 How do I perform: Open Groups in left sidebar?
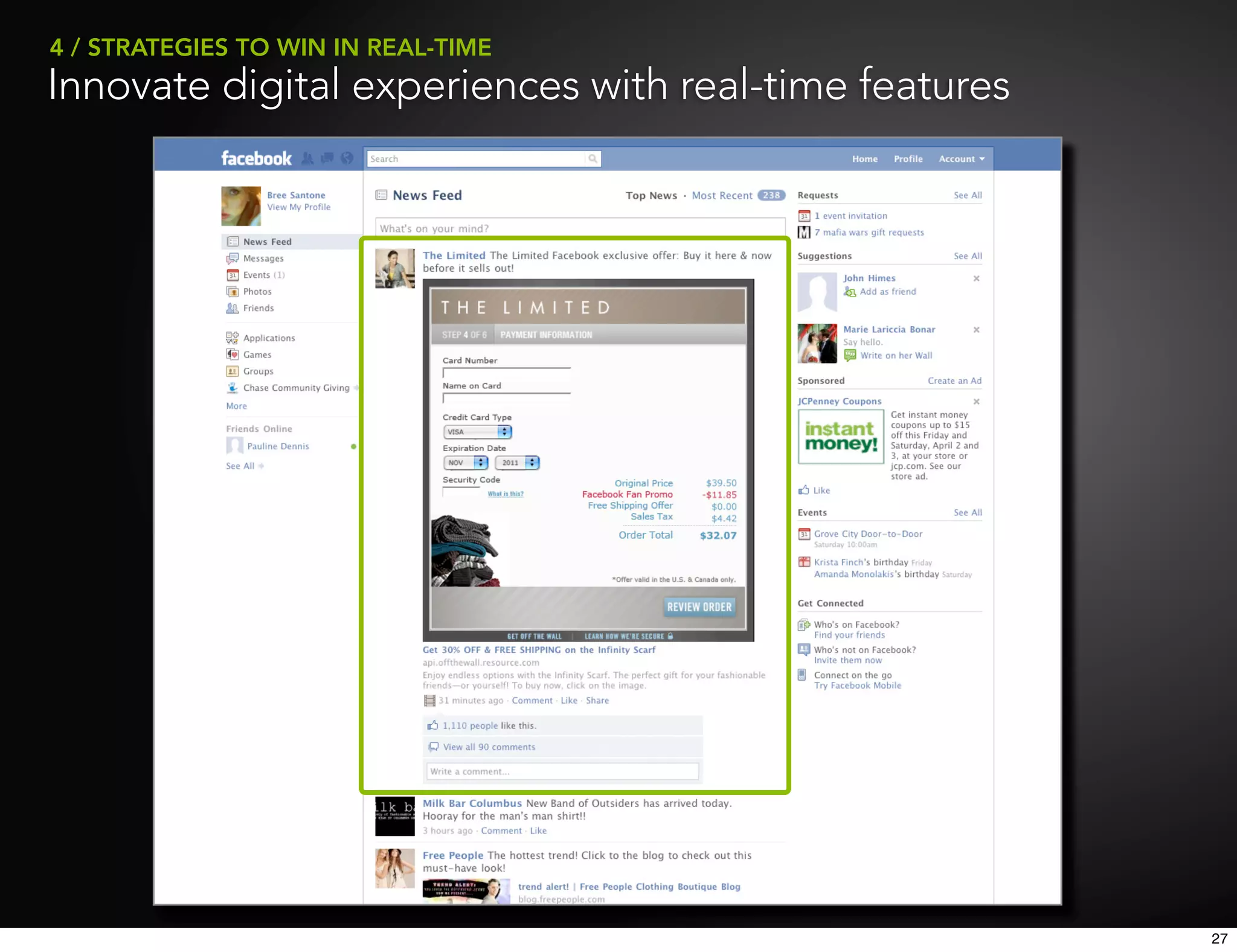[x=259, y=371]
